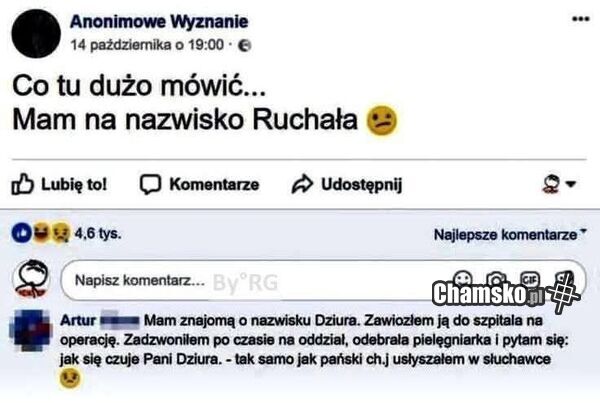
Task: Click inside the Napisz komentarz field
Action: click(x=253, y=281)
